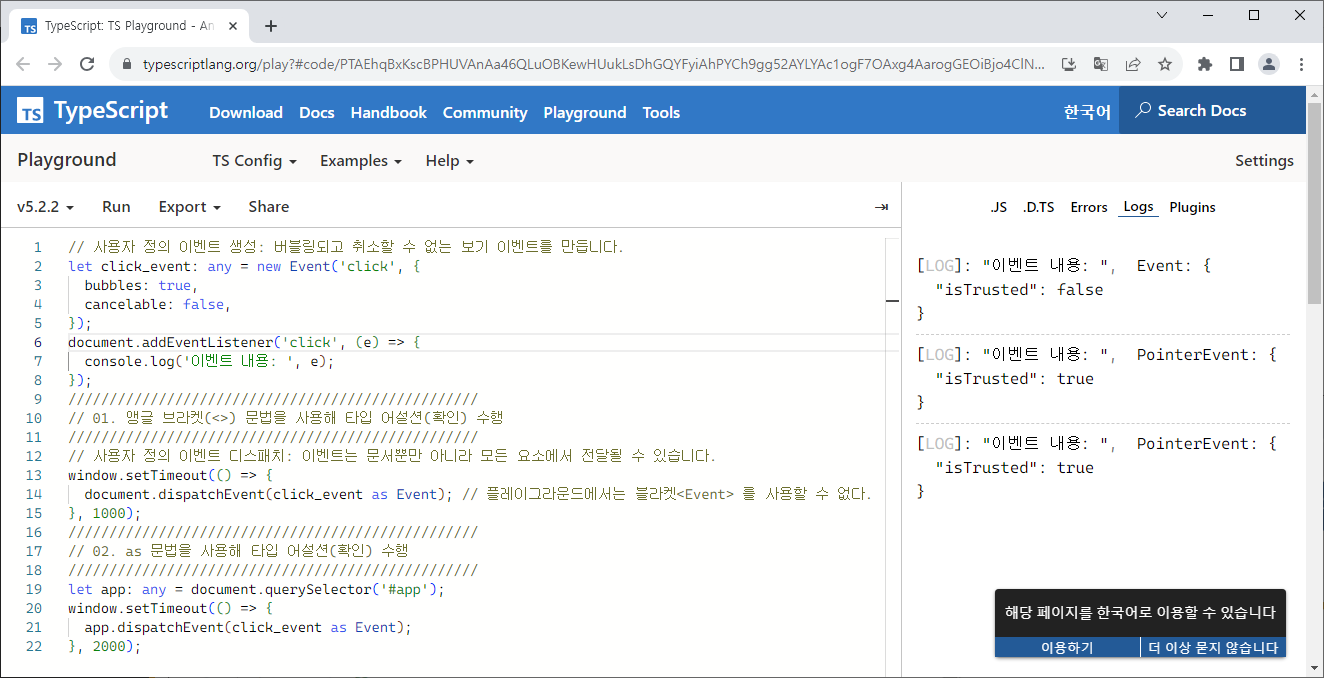Open playground Settings
The height and width of the screenshot is (678, 1324).
1264,161
